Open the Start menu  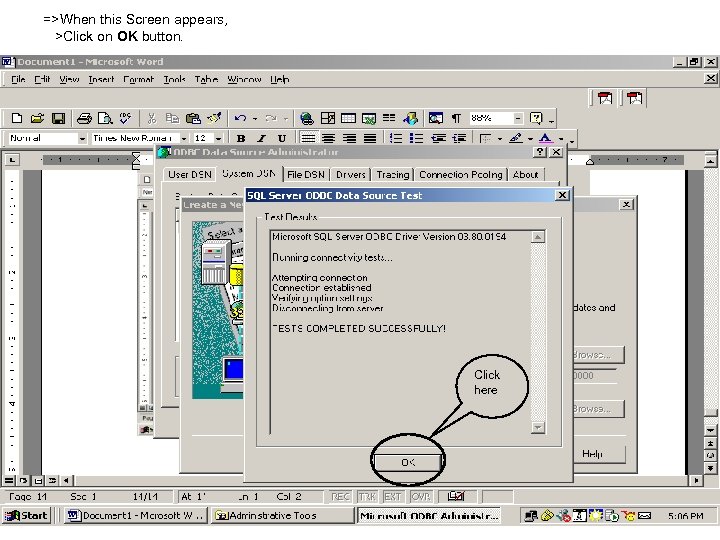click(27, 516)
